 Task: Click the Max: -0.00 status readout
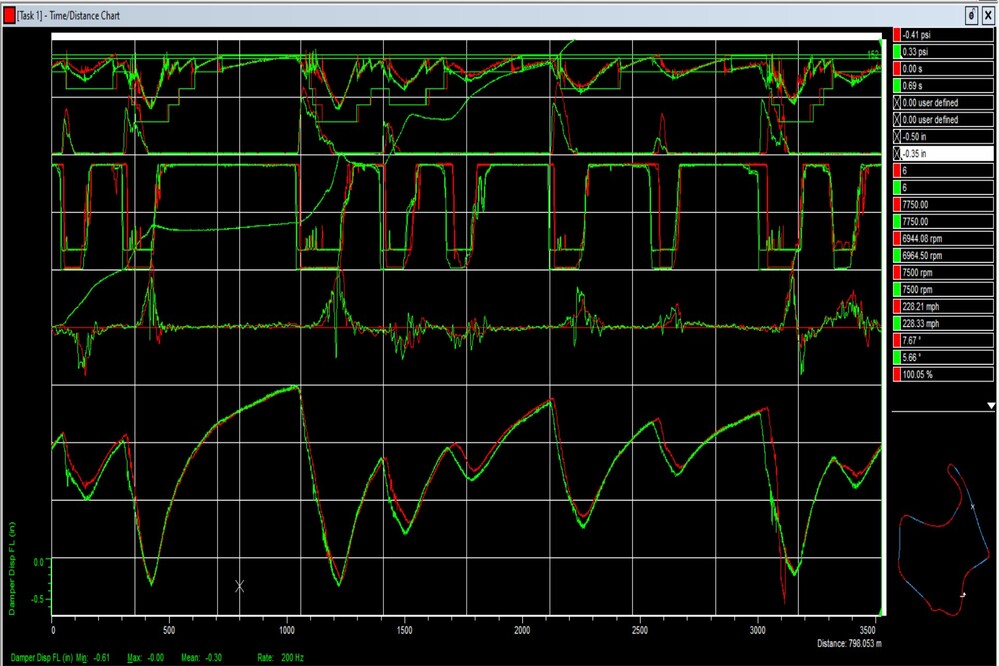click(146, 658)
